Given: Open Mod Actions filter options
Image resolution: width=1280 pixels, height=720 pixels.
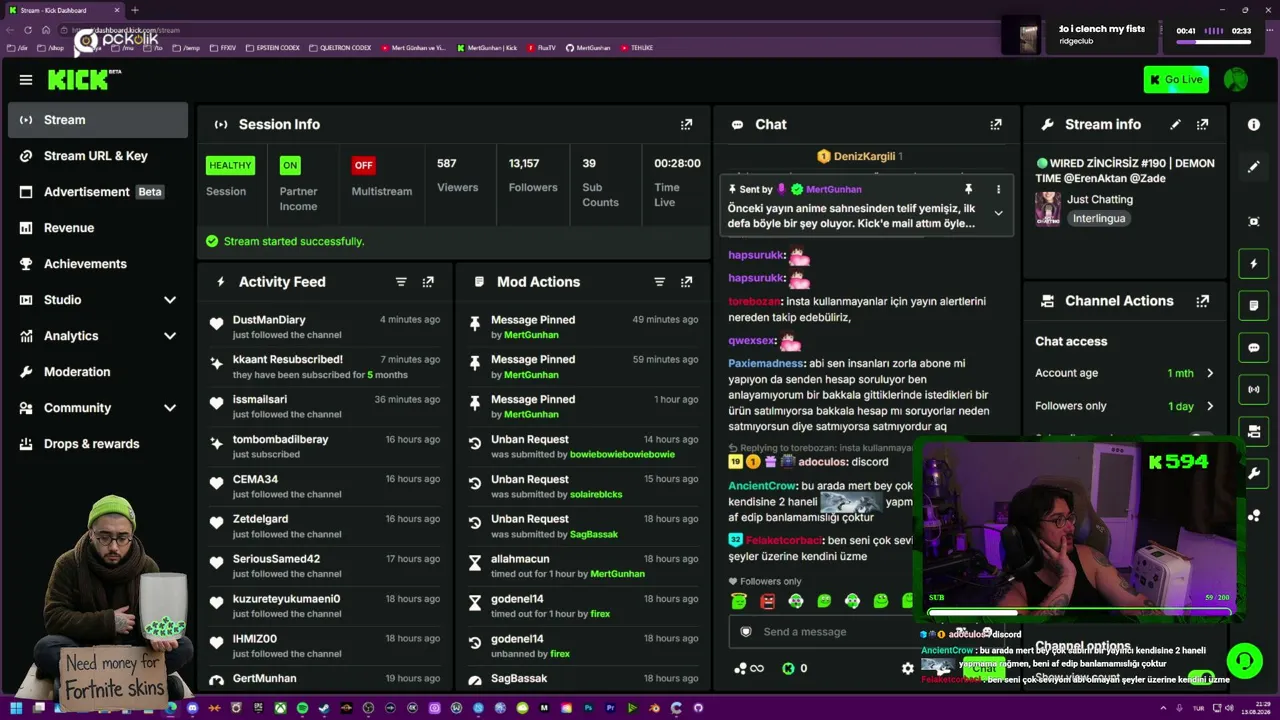Looking at the screenshot, I should click(659, 282).
